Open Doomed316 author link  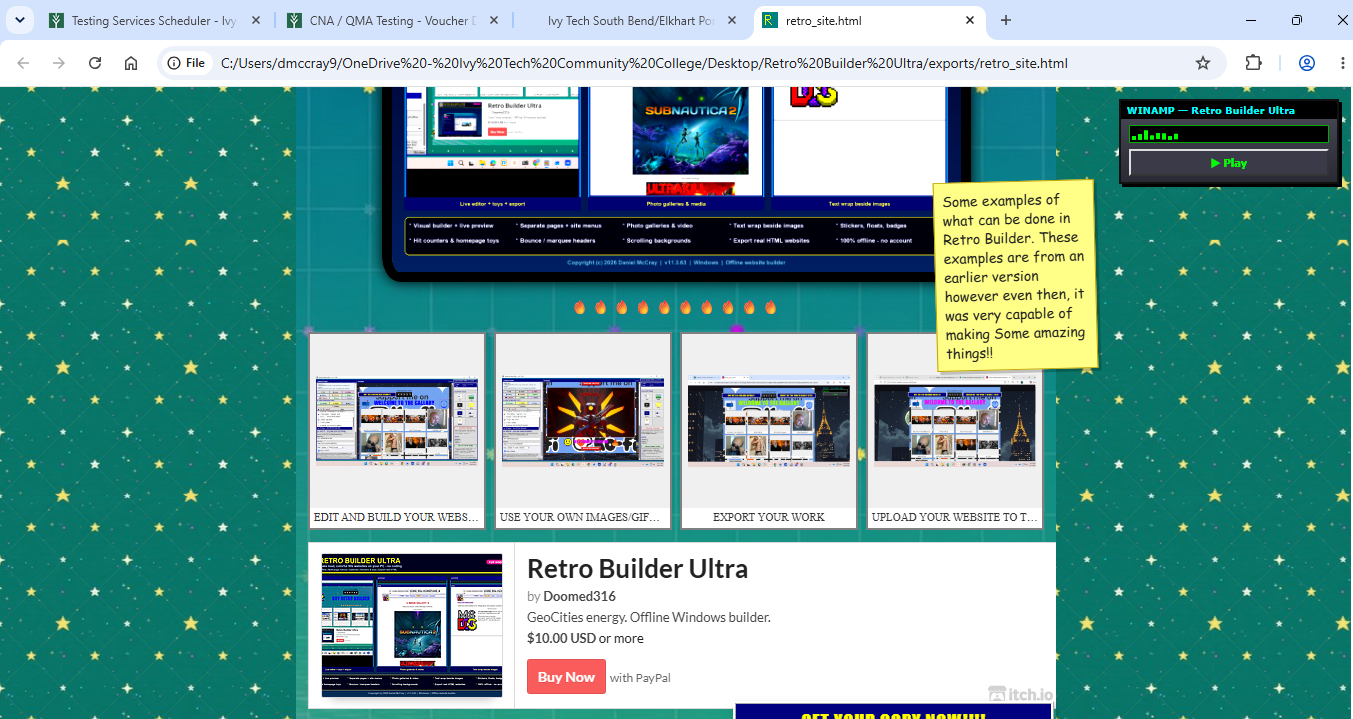pyautogui.click(x=579, y=597)
